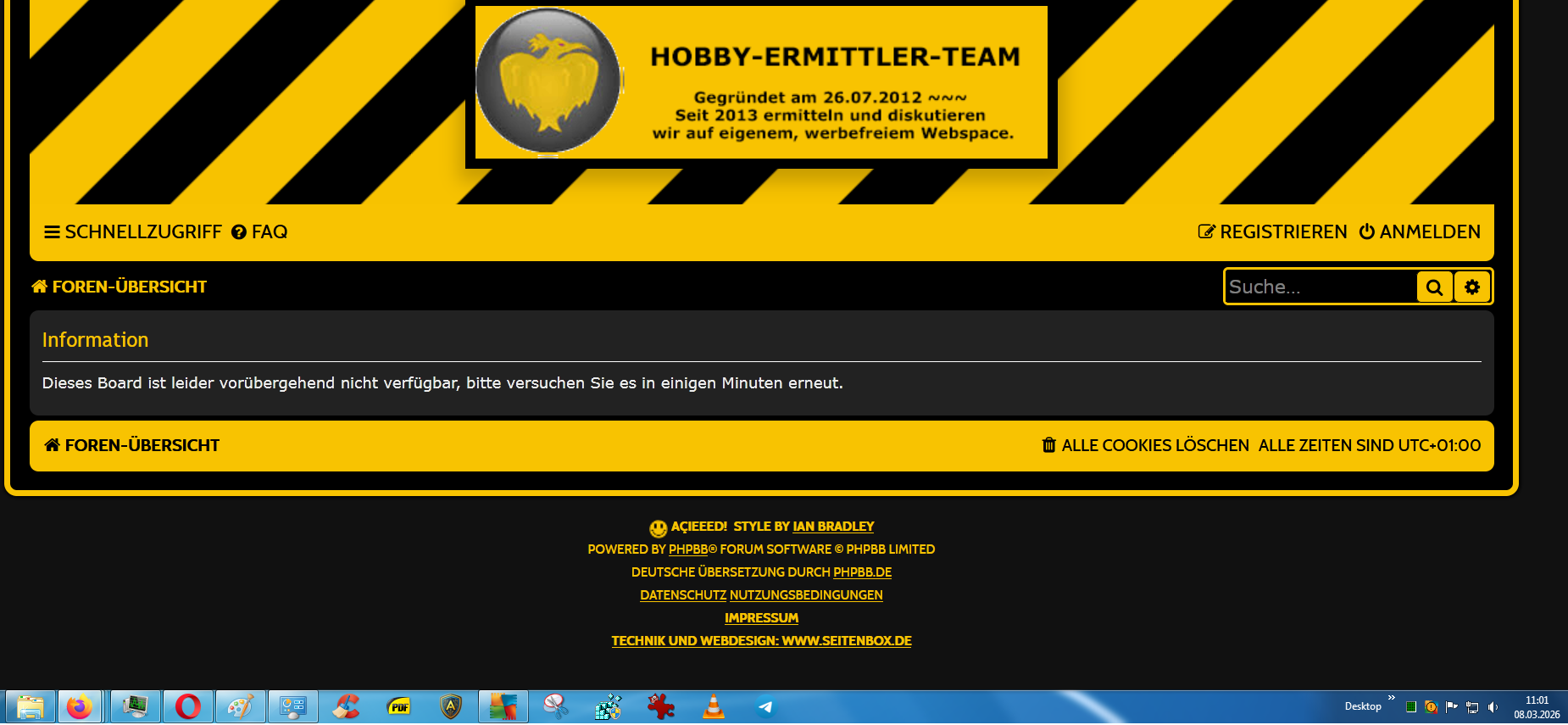Image resolution: width=1568 pixels, height=725 pixels.
Task: Click the magnifier search button
Action: click(x=1434, y=287)
